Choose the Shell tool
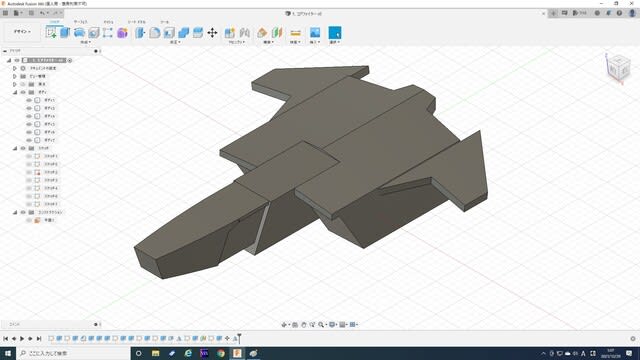This screenshot has width=640, height=360. click(x=169, y=33)
